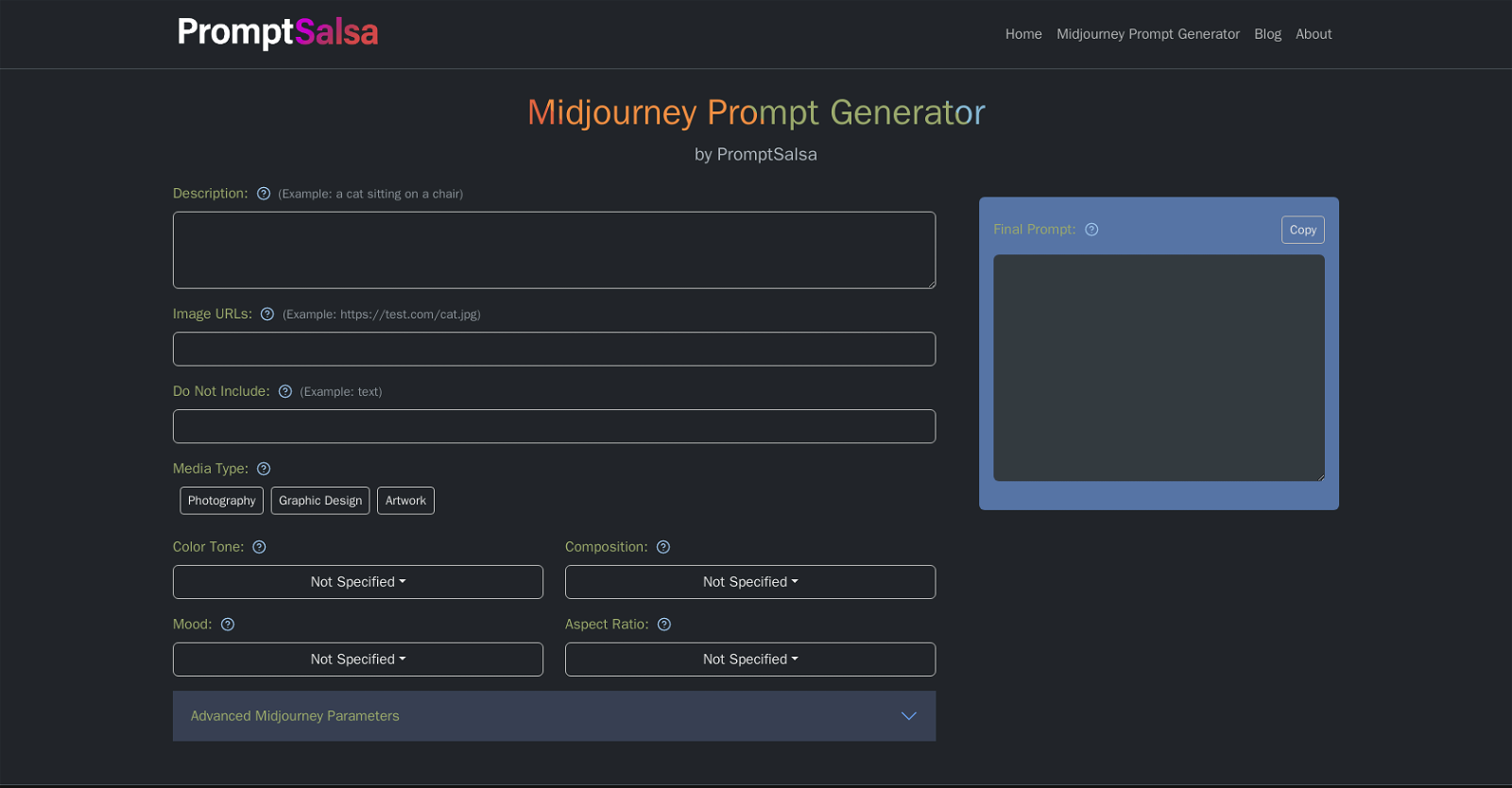Screen dimensions: 1512x788
Task: Click into the Description text area
Action: tap(555, 250)
